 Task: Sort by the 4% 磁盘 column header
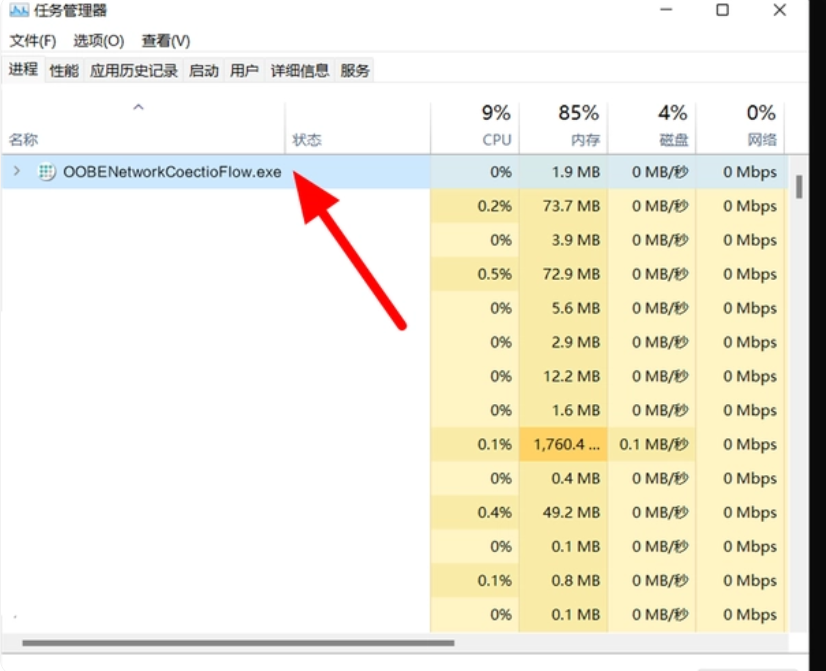coord(652,128)
